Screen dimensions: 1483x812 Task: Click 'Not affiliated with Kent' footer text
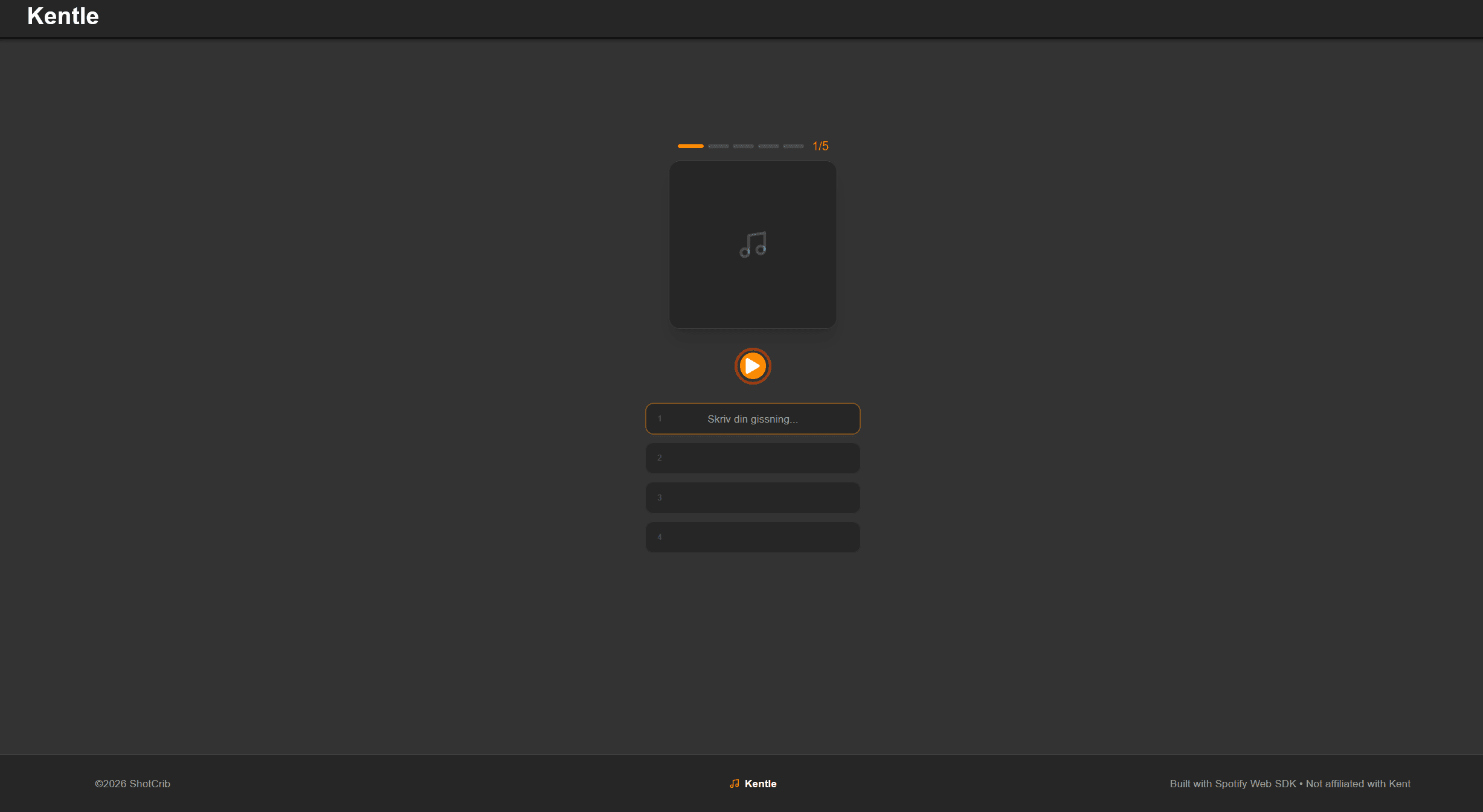point(1358,784)
